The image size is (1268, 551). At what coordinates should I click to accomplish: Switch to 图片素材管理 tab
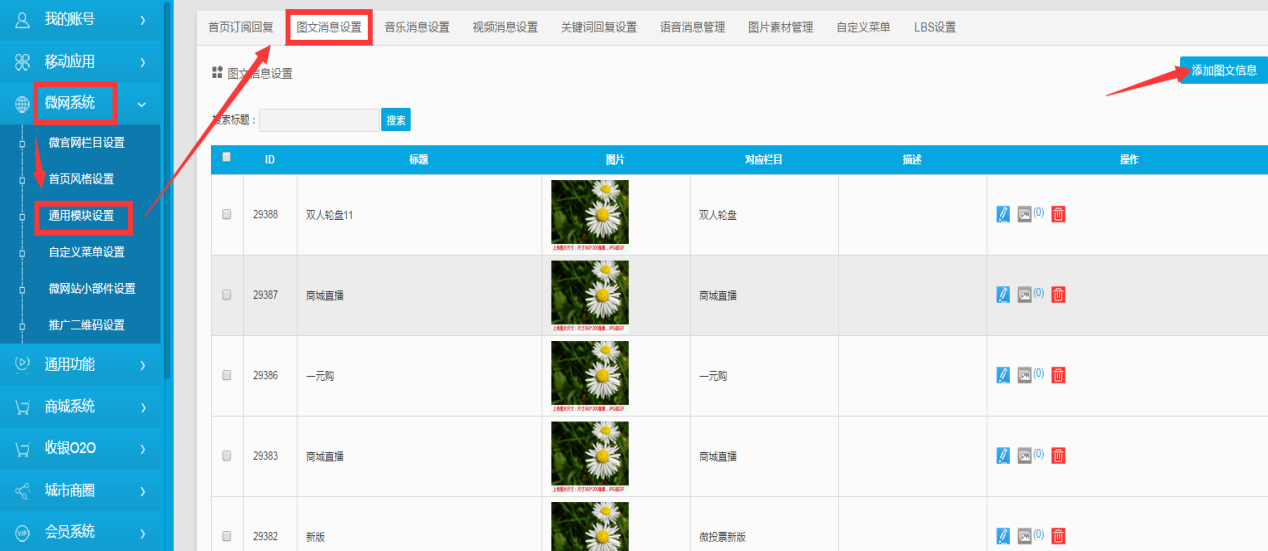(781, 27)
